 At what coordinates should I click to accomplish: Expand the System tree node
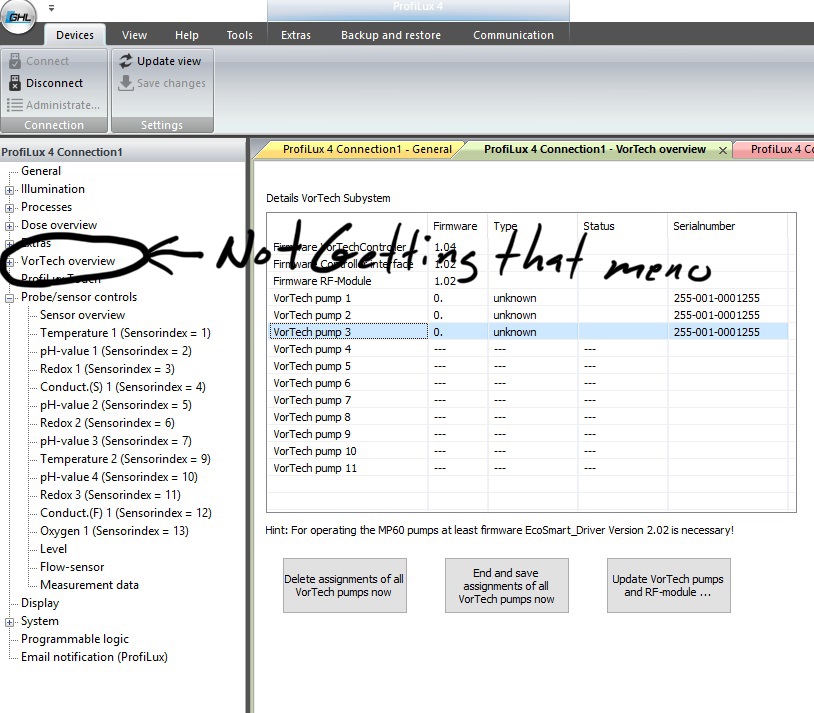click(9, 622)
